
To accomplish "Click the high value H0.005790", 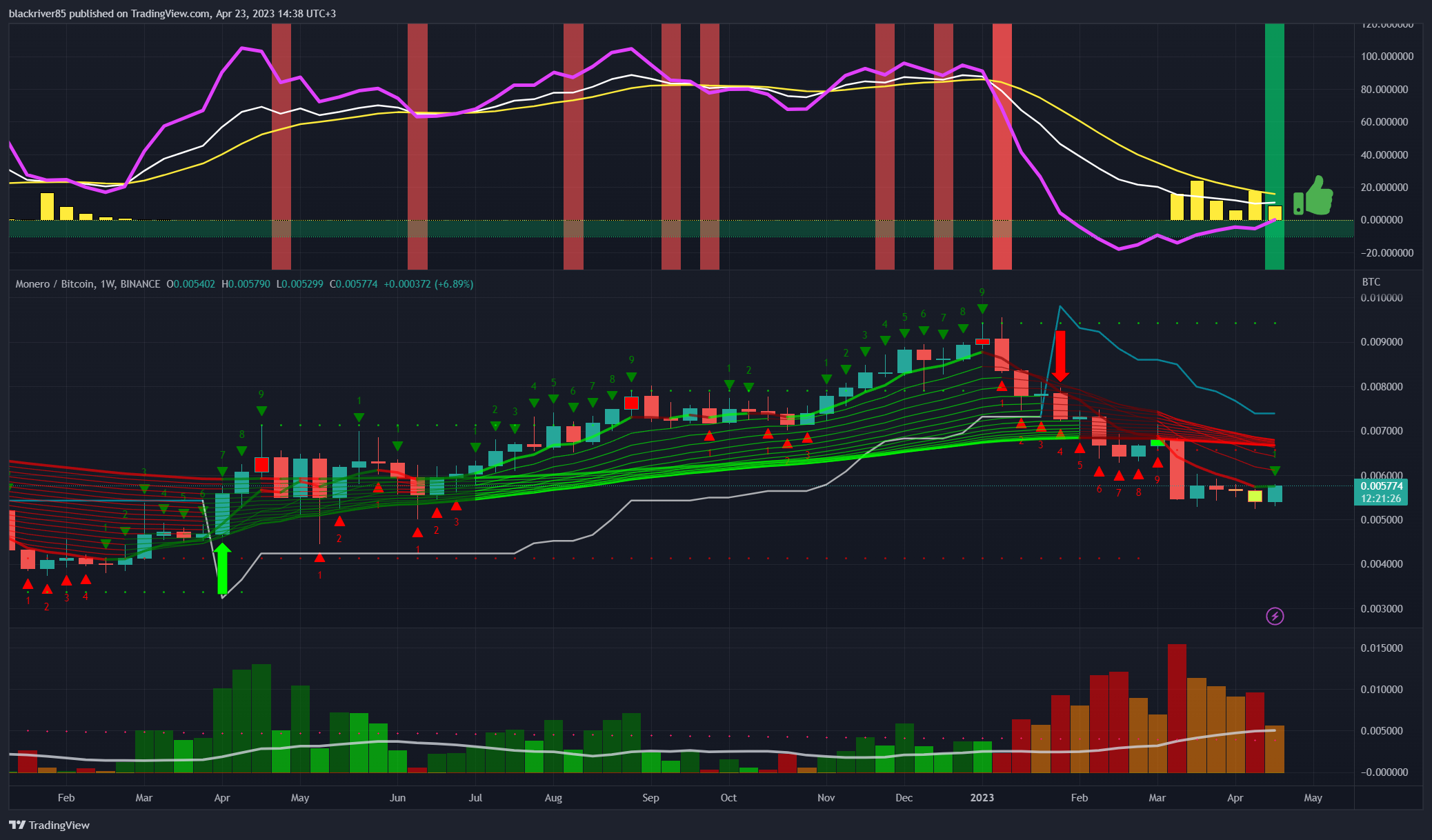I will [246, 284].
